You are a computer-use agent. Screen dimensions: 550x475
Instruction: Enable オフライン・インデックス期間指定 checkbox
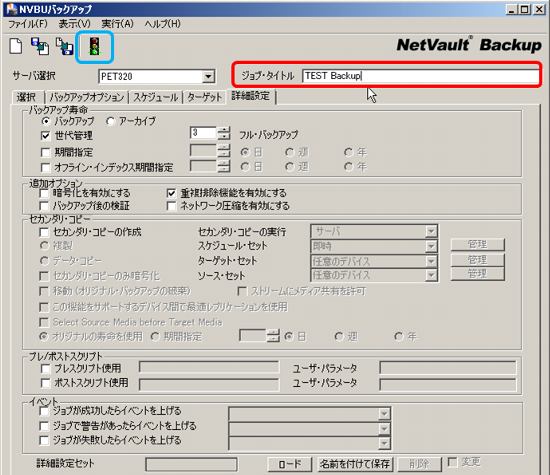(45, 167)
